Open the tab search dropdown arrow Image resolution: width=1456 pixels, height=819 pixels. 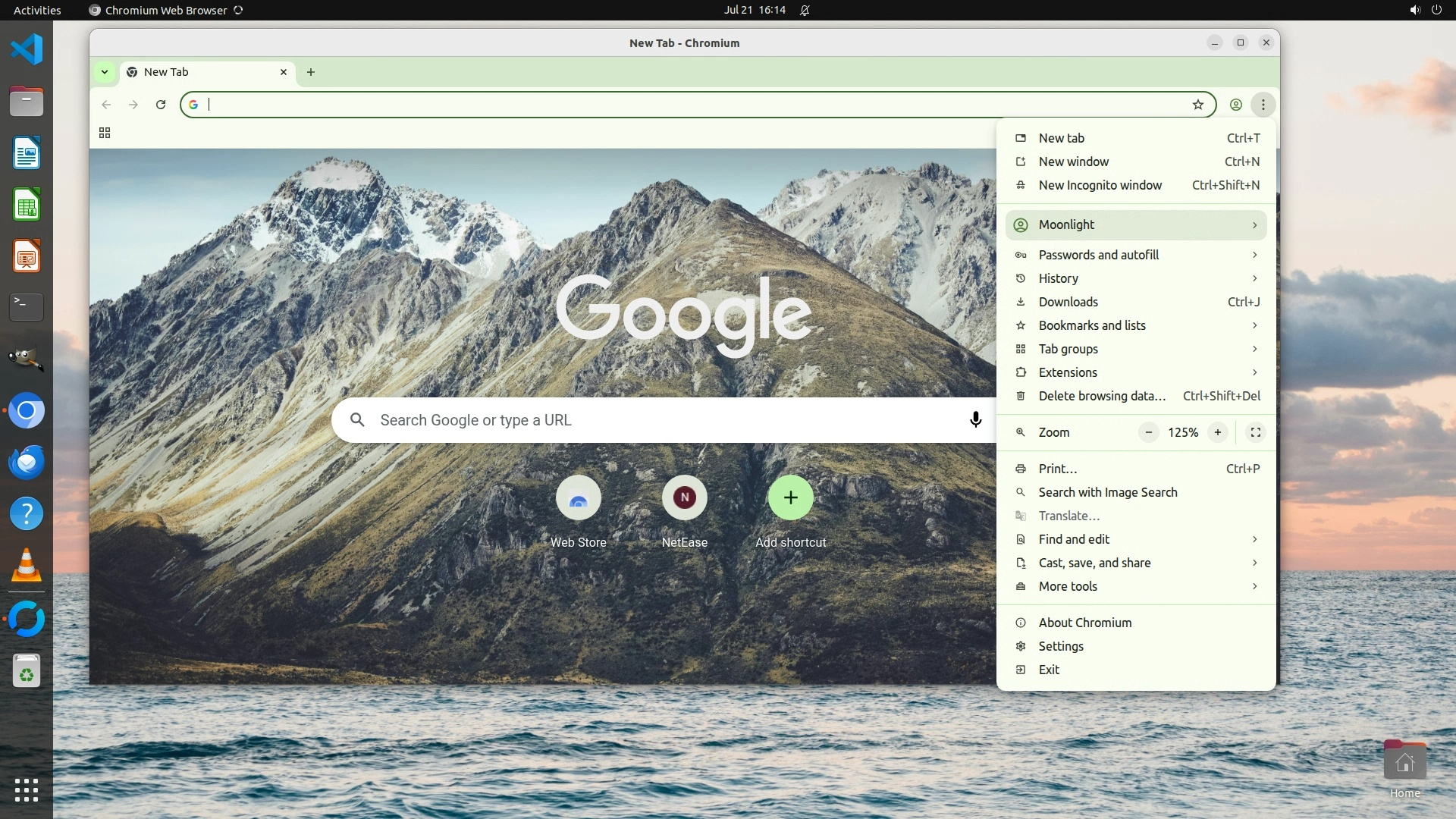click(x=105, y=72)
